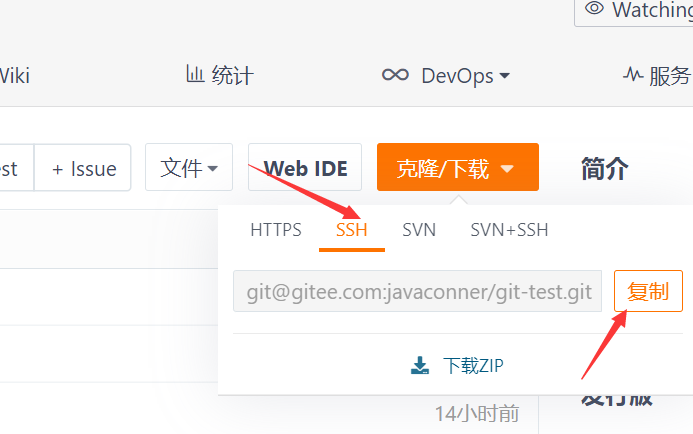Click the Watching button

coord(635,11)
